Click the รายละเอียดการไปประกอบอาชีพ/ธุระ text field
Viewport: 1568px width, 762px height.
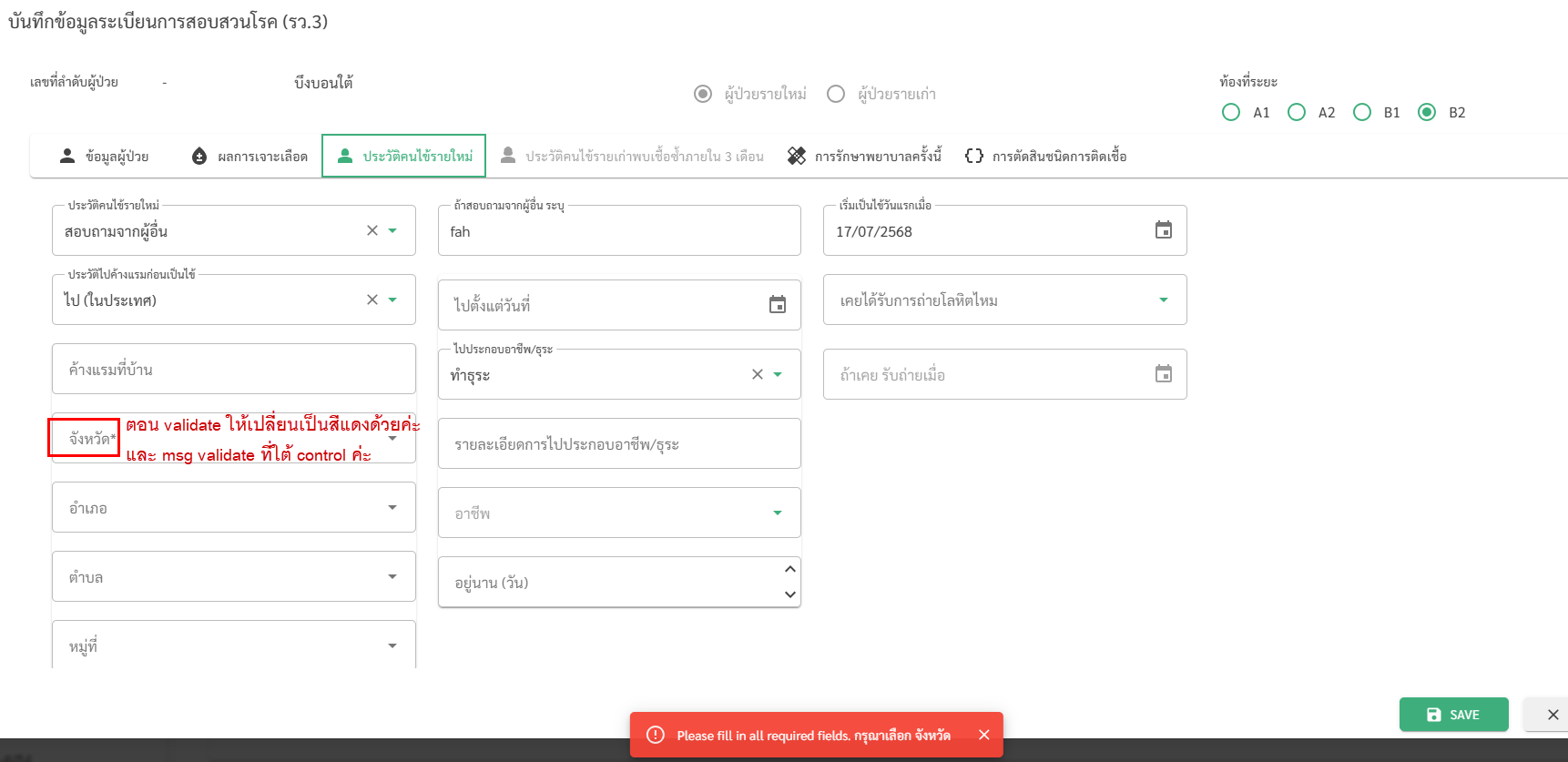click(619, 444)
